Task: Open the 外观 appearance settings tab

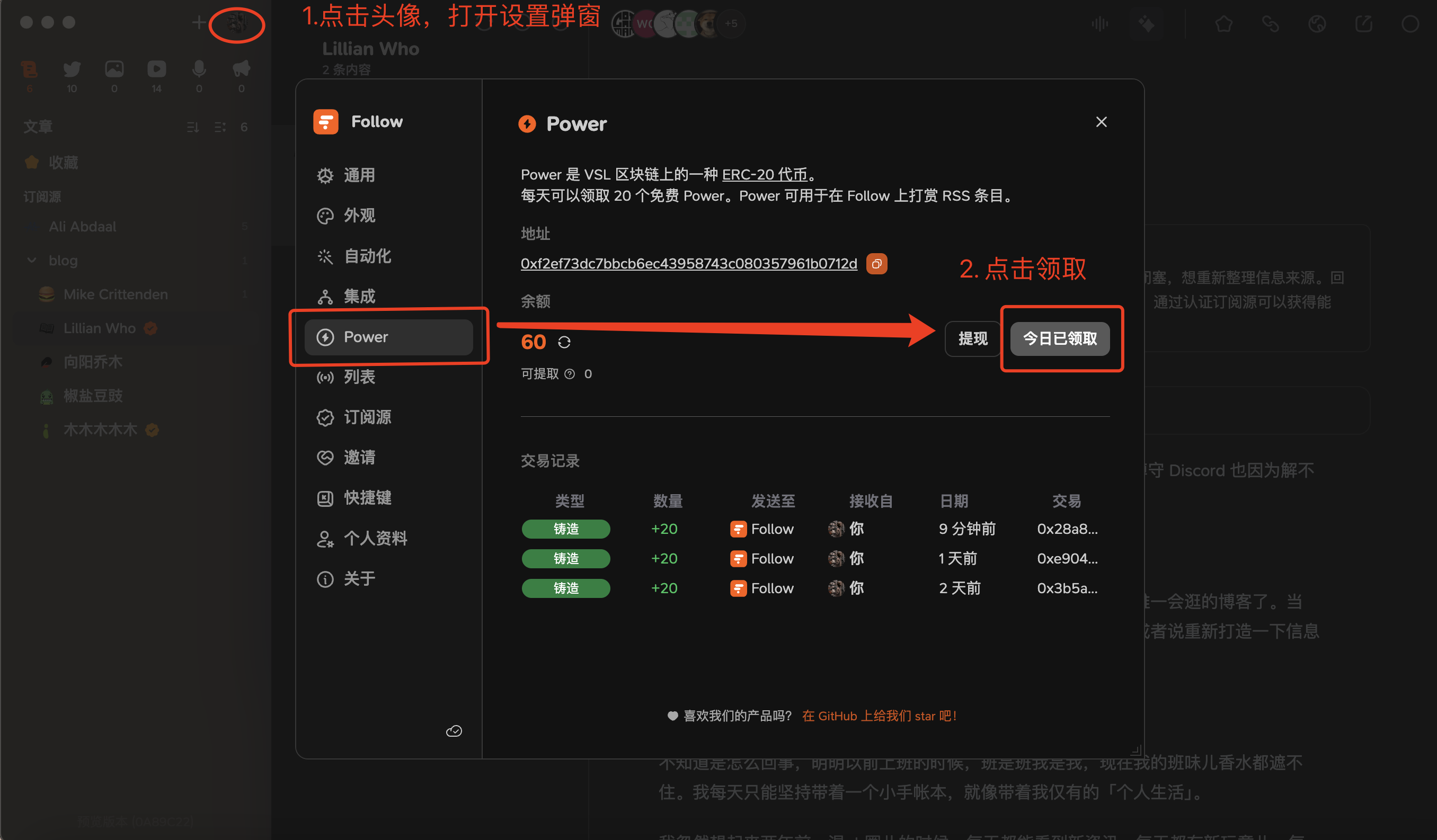Action: (388, 216)
